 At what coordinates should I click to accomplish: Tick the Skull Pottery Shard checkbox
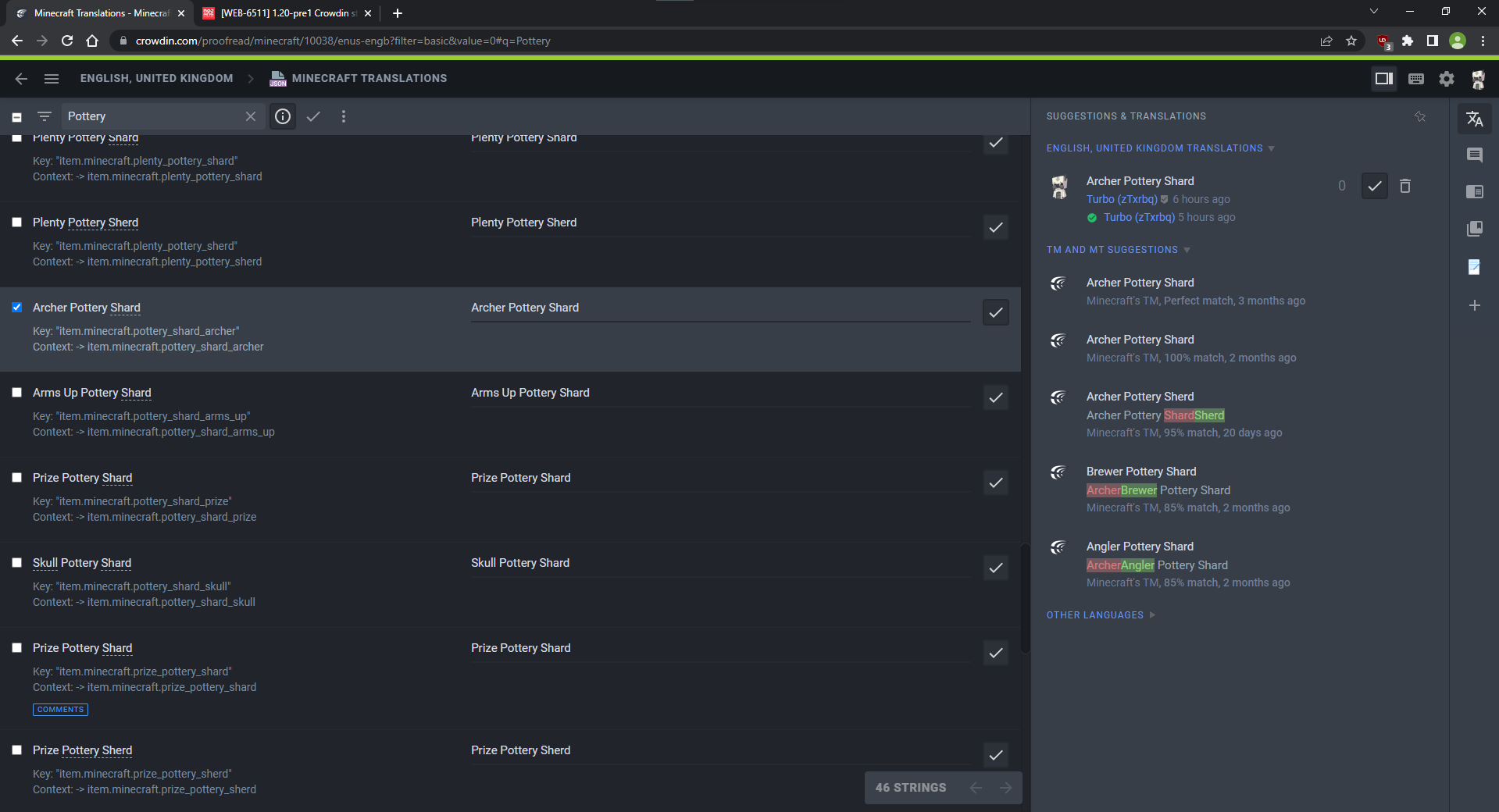[x=16, y=563]
